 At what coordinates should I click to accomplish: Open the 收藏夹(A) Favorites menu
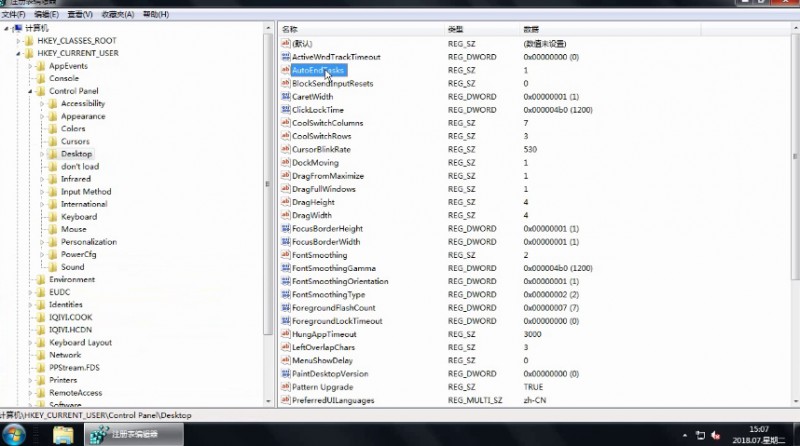pyautogui.click(x=117, y=15)
